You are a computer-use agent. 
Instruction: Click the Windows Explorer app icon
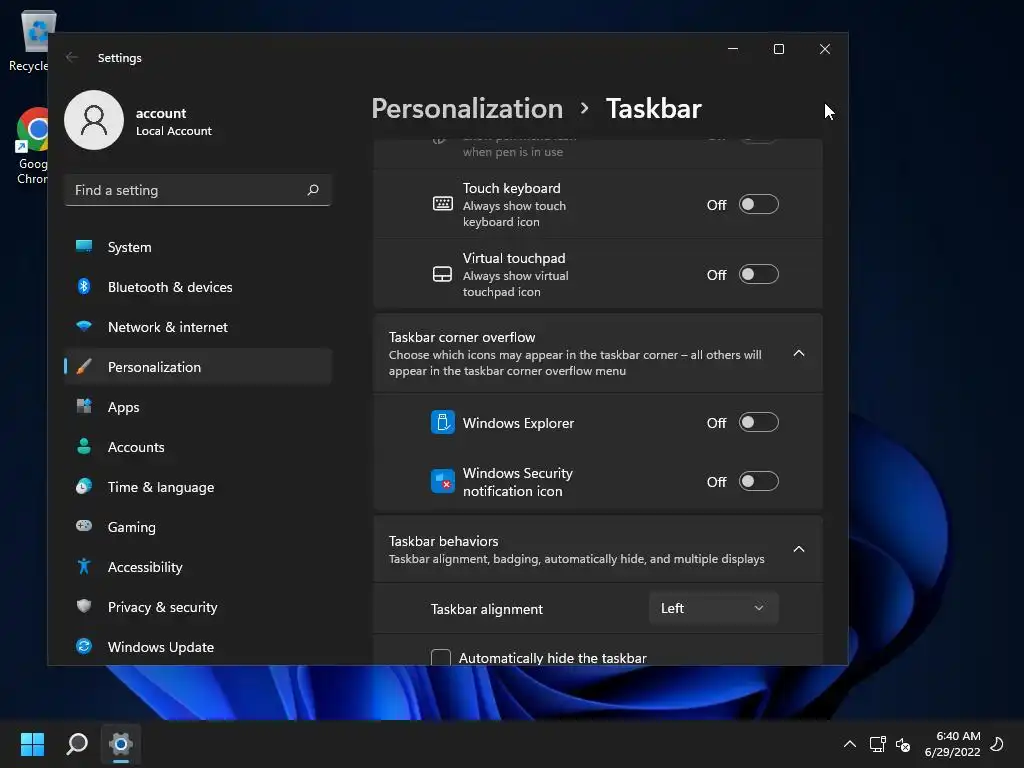[x=443, y=422]
